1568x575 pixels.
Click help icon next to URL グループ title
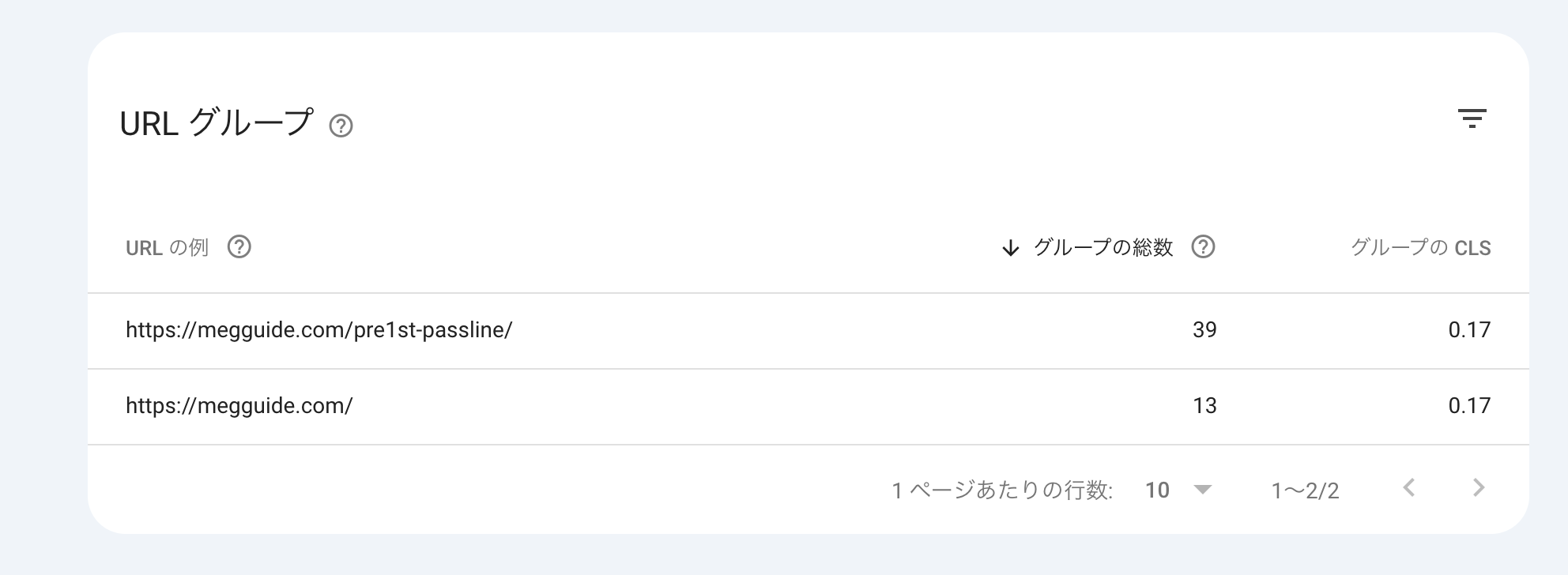[341, 126]
